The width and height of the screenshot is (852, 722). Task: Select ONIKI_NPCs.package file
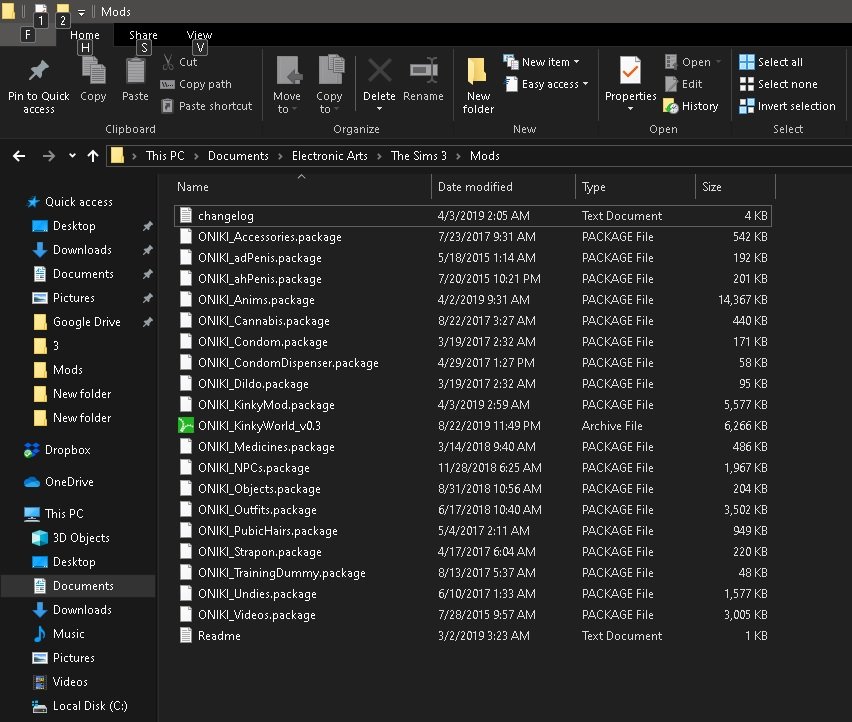pos(473,468)
